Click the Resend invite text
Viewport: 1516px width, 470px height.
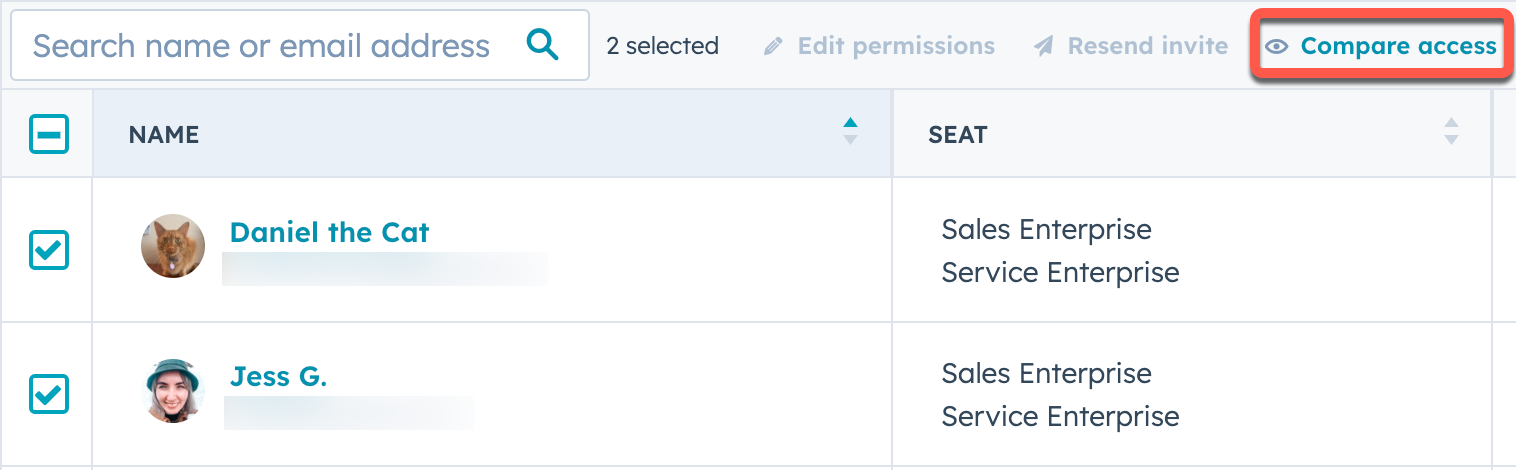pos(1148,46)
